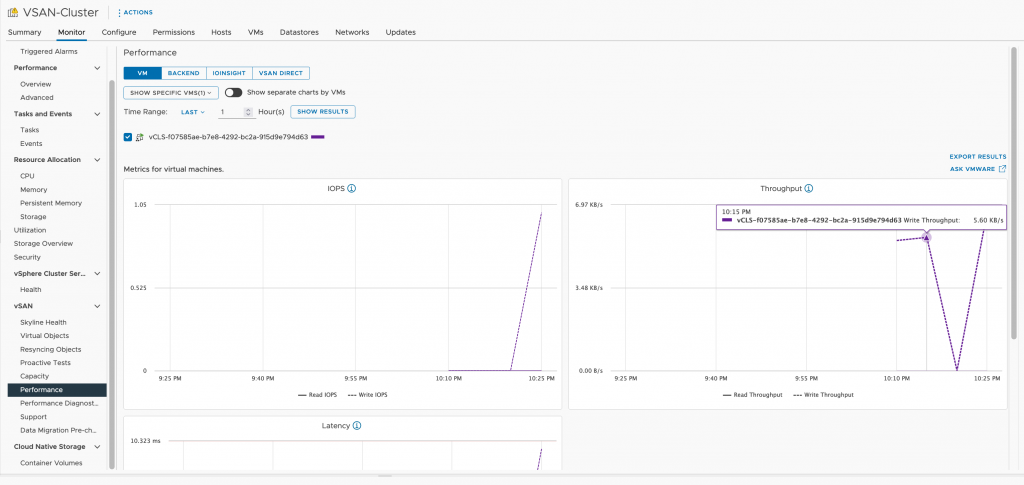Open CPU resource allocation

click(x=27, y=176)
